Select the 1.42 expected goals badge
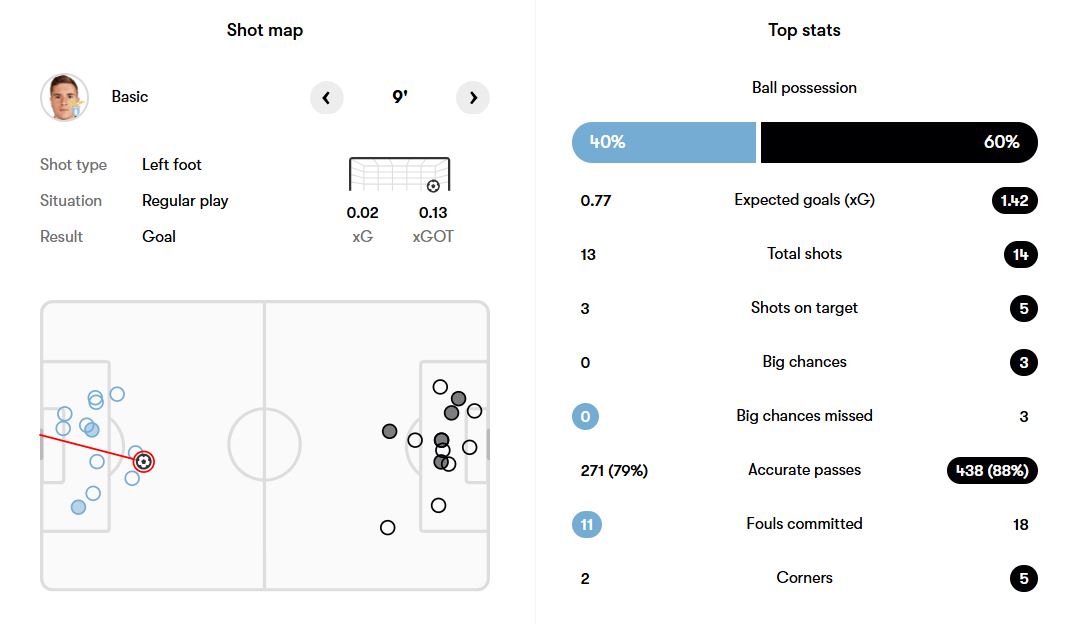The image size is (1068, 624). click(x=1014, y=200)
